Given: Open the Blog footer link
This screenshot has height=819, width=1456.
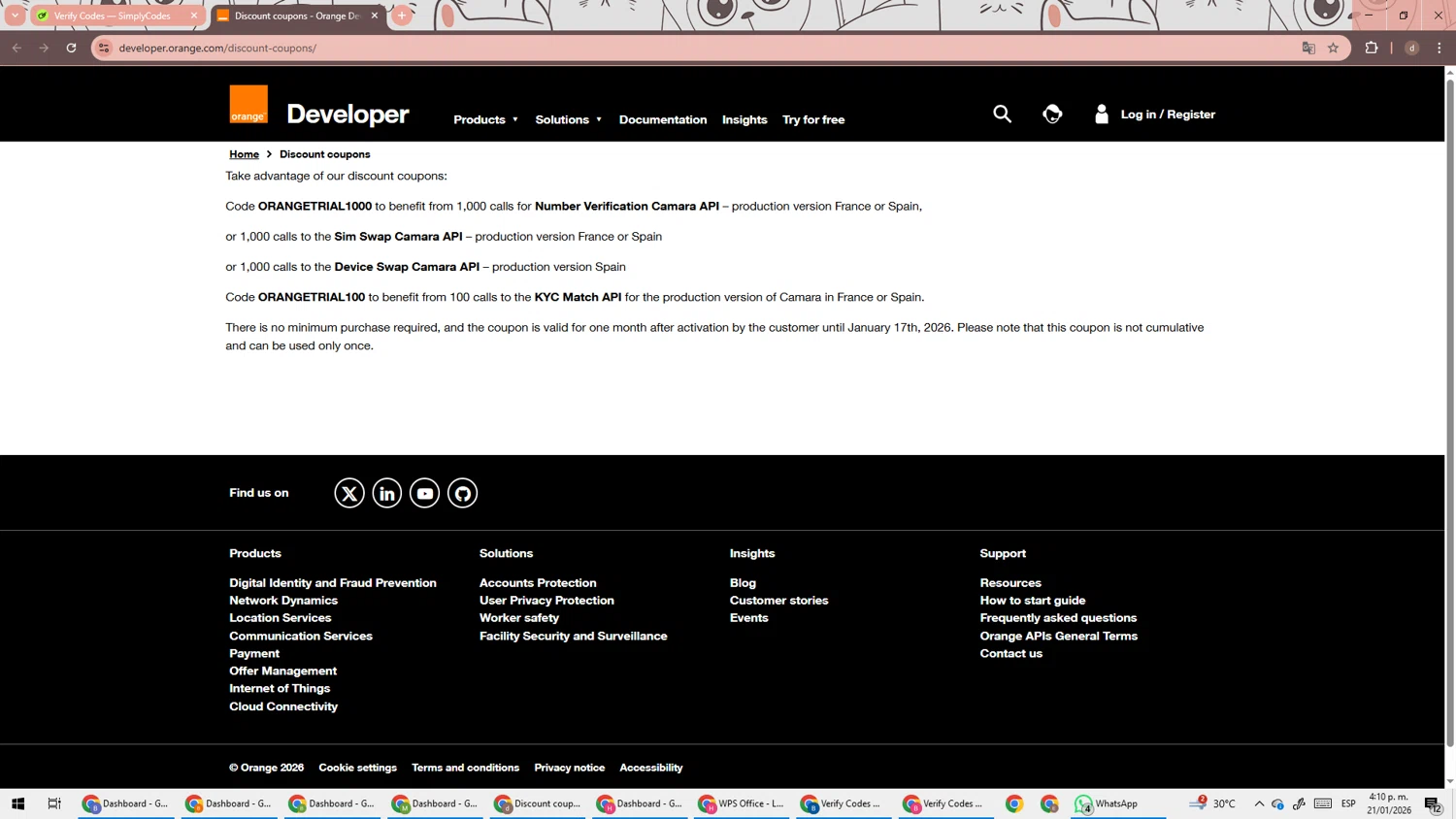Looking at the screenshot, I should (743, 583).
